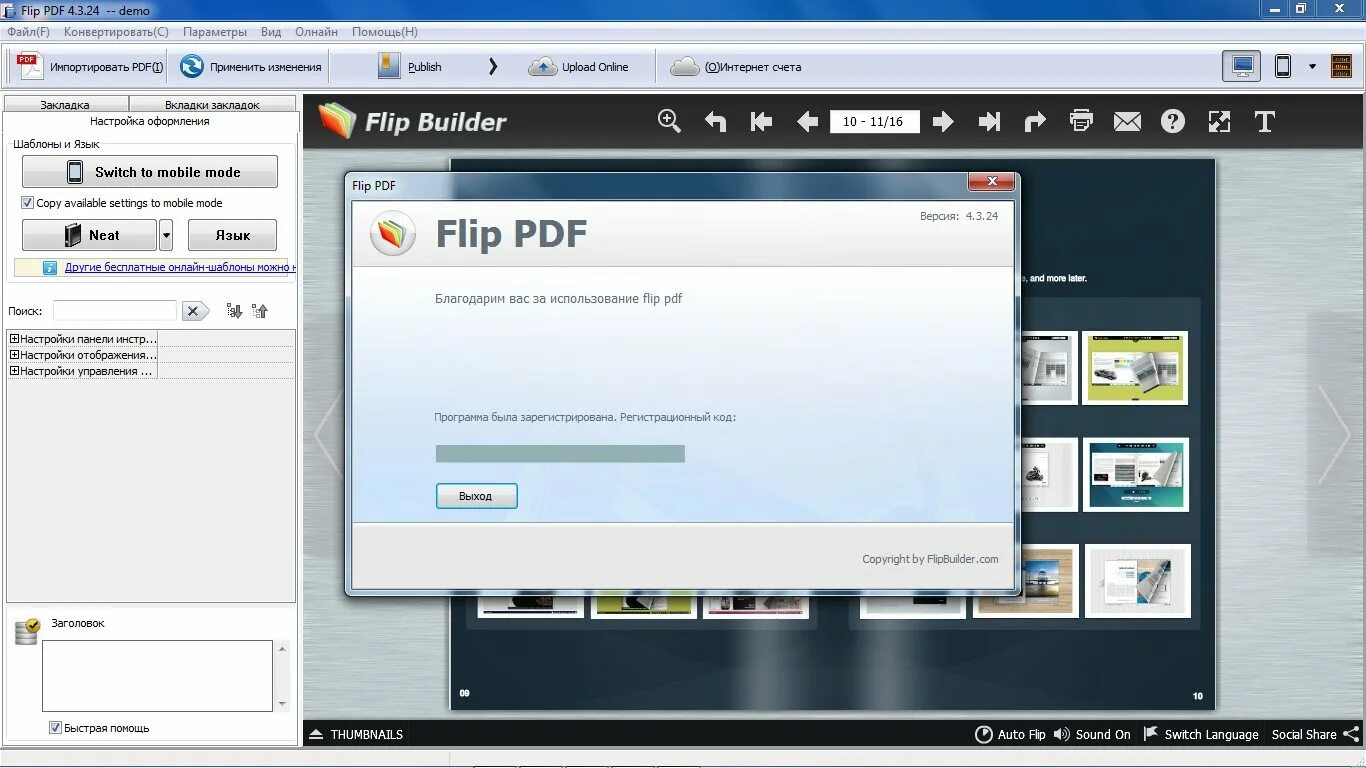
Task: Open help question mark icon
Action: (x=1173, y=122)
